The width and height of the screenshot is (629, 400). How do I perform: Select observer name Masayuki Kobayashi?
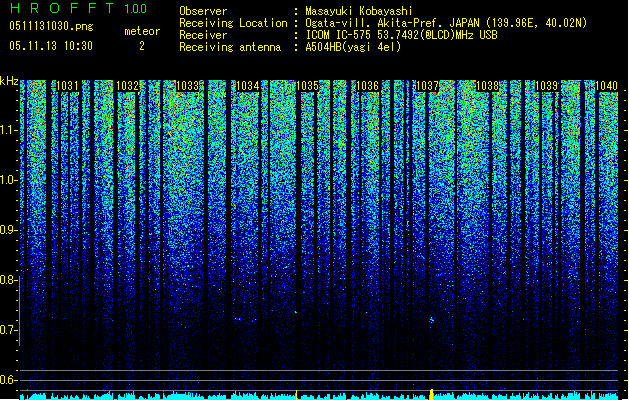pyautogui.click(x=359, y=11)
